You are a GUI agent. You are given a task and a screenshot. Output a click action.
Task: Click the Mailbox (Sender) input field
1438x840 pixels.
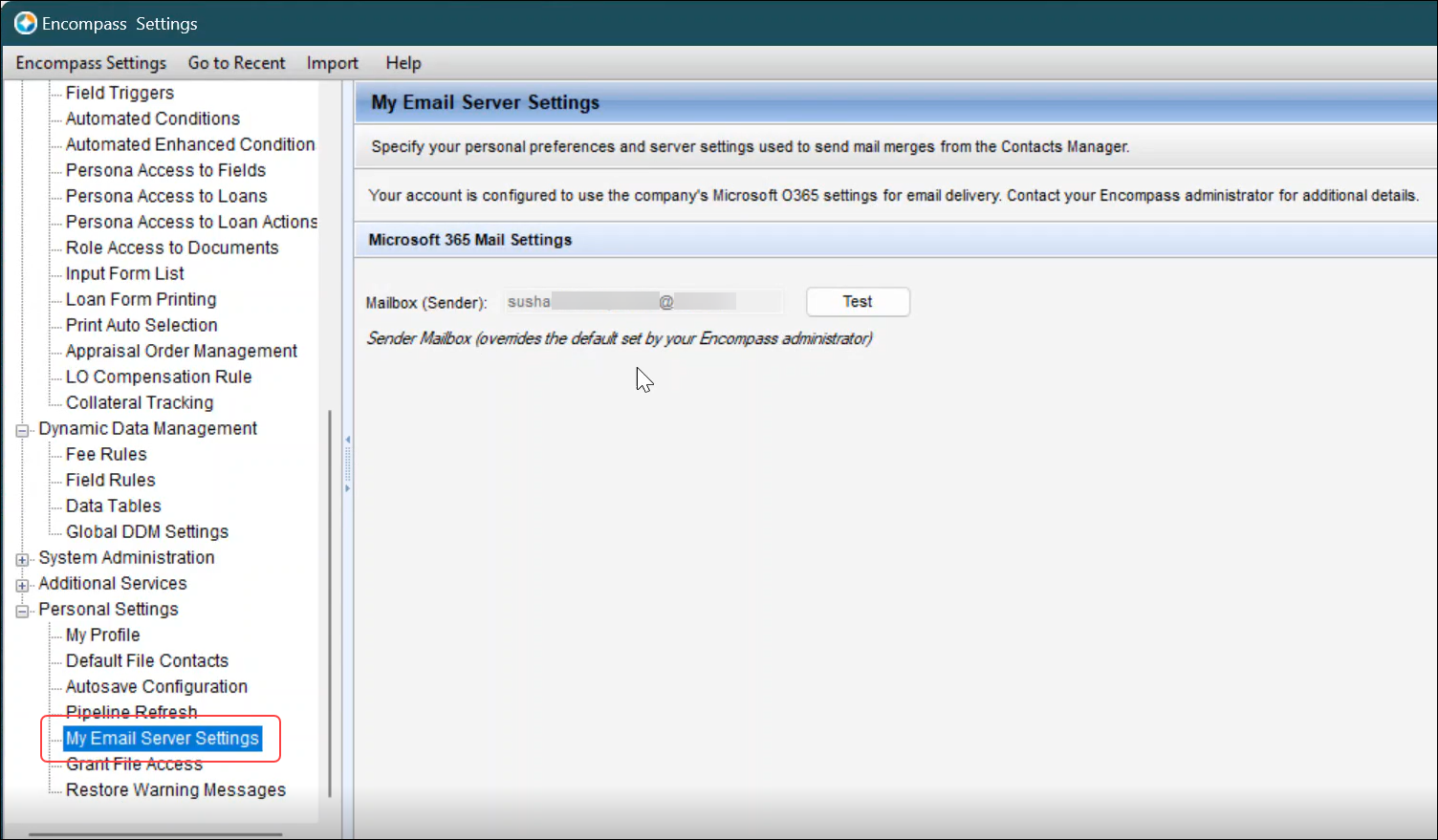(643, 302)
